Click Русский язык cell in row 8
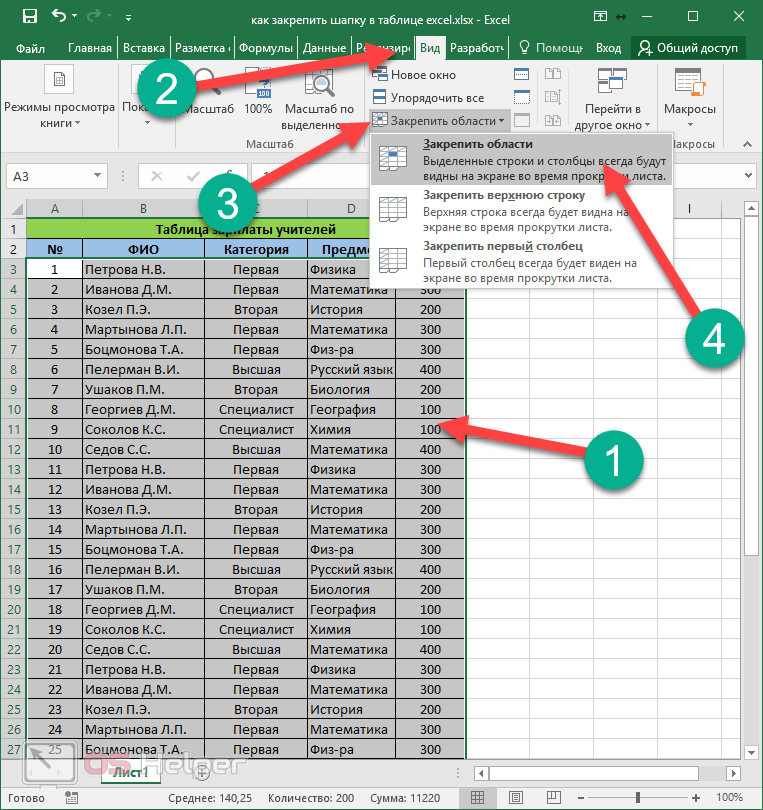763x810 pixels. coord(351,370)
